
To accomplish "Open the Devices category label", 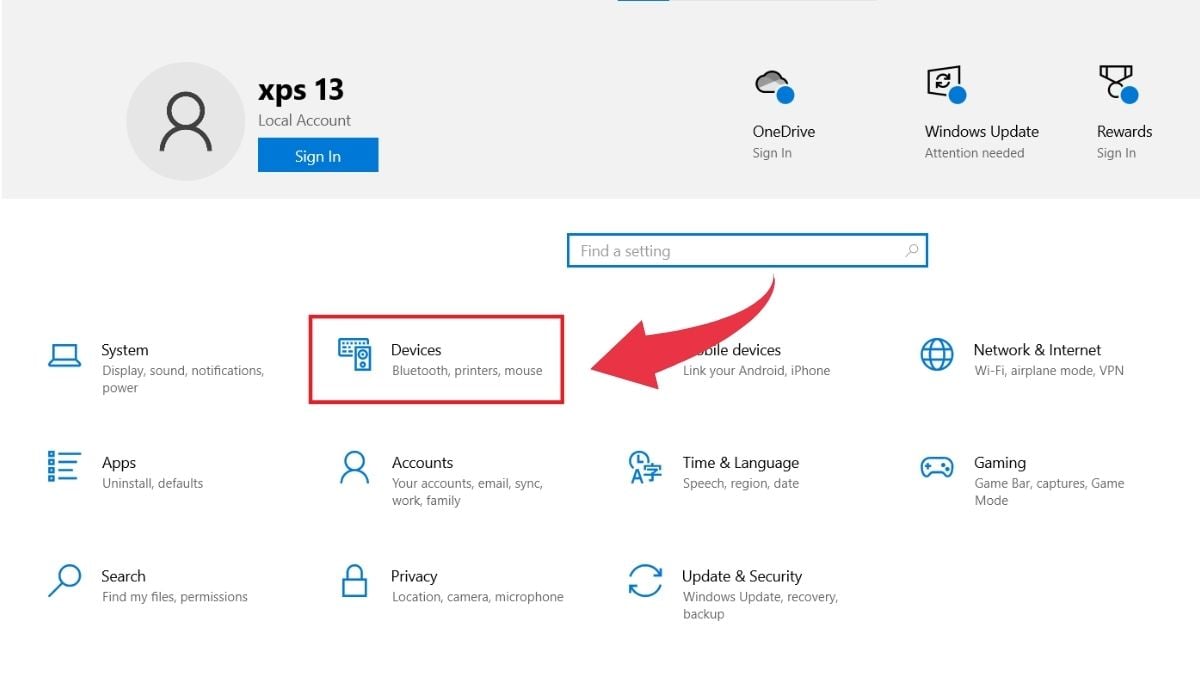I will click(x=416, y=350).
